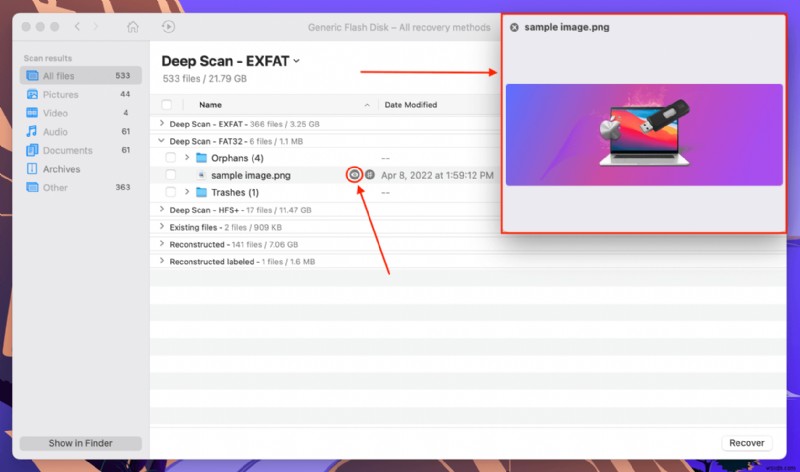
Task: Select Documents category in sidebar
Action: (81, 150)
